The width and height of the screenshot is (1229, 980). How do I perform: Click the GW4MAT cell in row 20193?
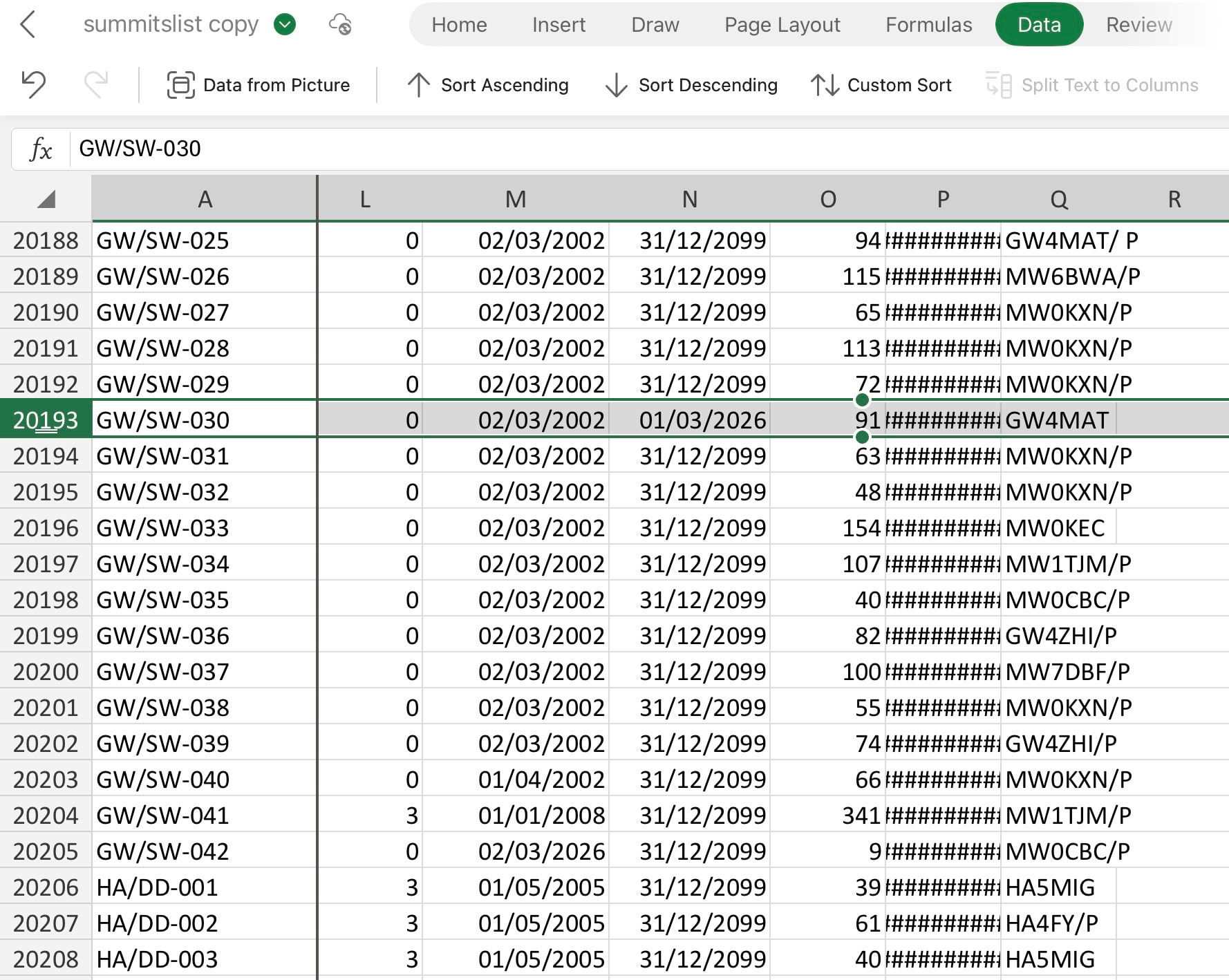(x=1058, y=420)
